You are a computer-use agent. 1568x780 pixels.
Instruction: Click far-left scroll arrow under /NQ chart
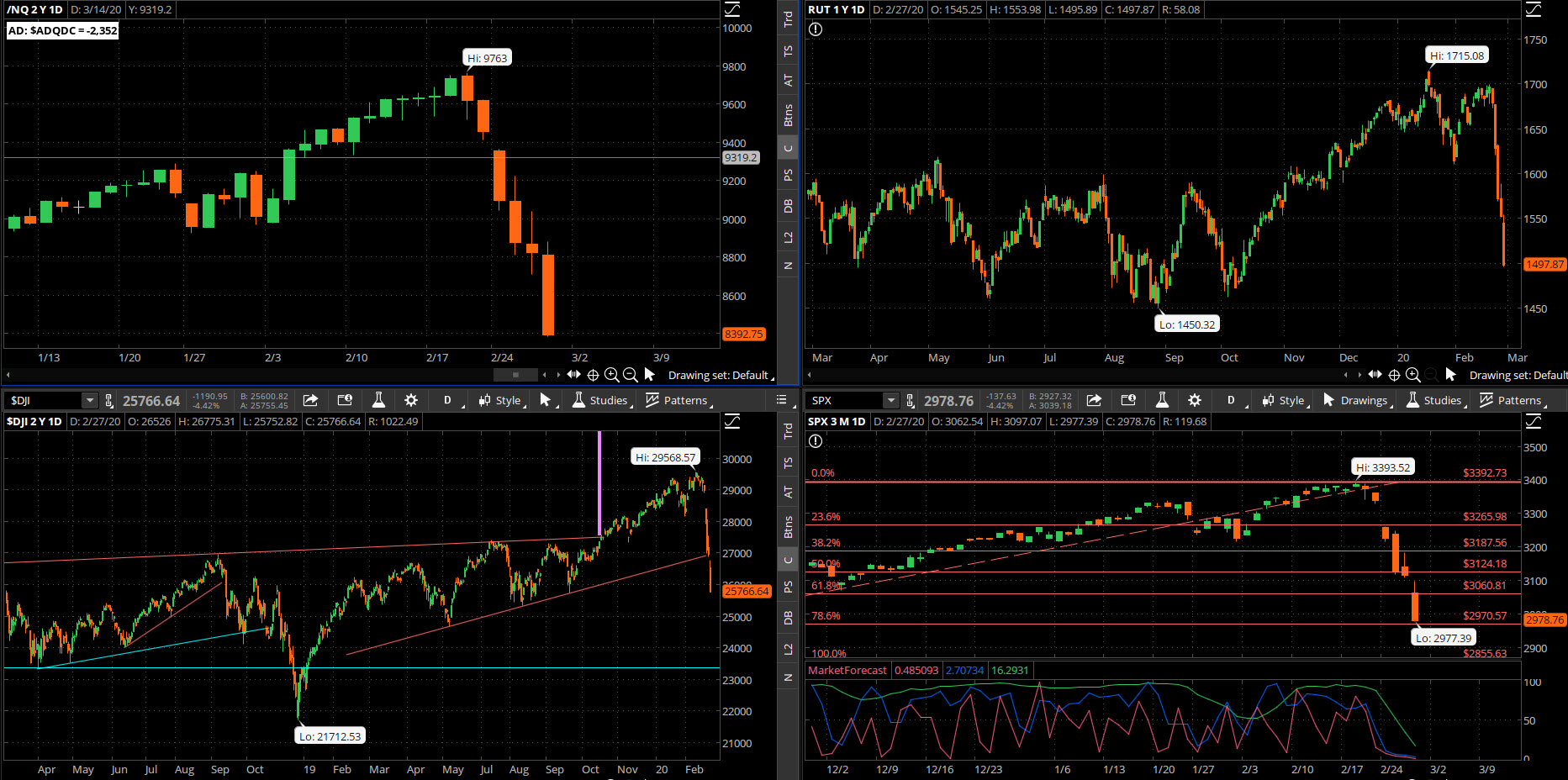[8, 375]
